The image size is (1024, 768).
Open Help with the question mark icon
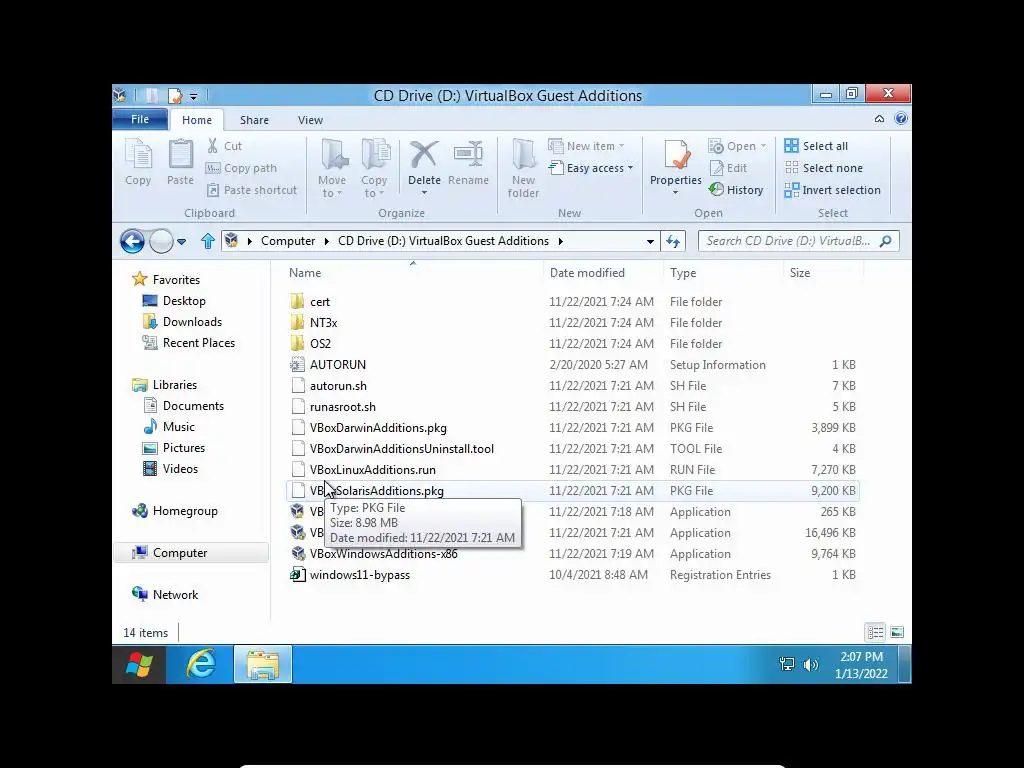coord(901,119)
